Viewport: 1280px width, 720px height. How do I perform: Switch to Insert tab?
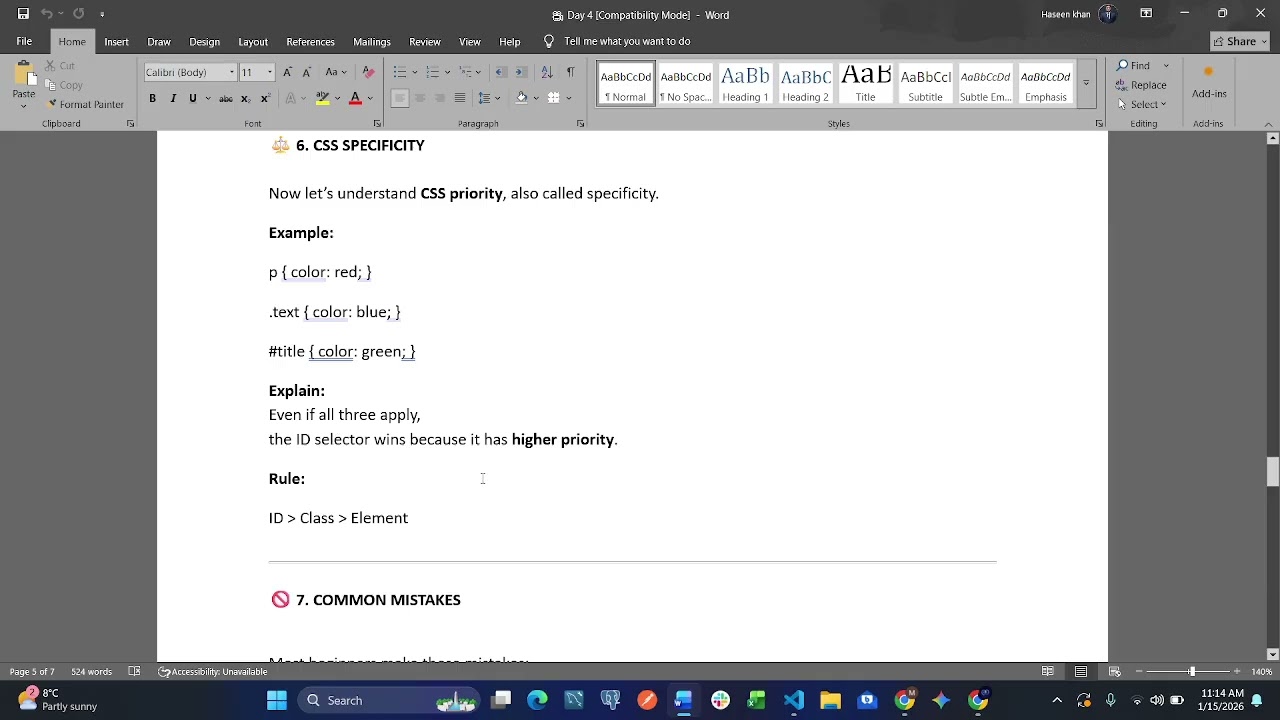click(116, 41)
